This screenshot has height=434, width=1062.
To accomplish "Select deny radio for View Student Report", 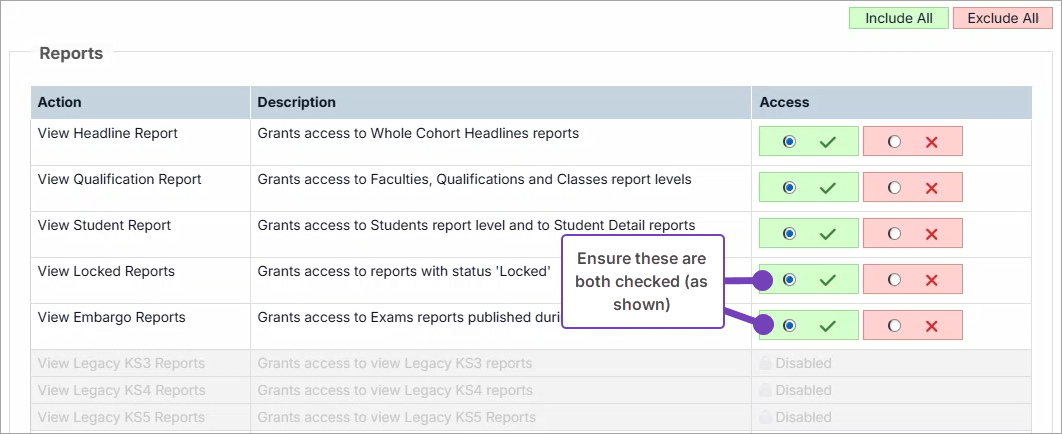I will (x=894, y=234).
